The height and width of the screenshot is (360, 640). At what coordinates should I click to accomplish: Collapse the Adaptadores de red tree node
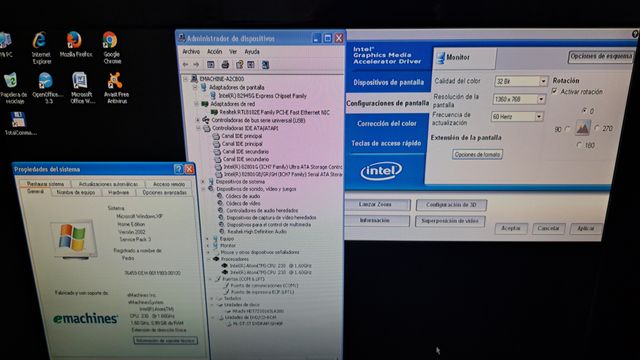click(x=197, y=104)
